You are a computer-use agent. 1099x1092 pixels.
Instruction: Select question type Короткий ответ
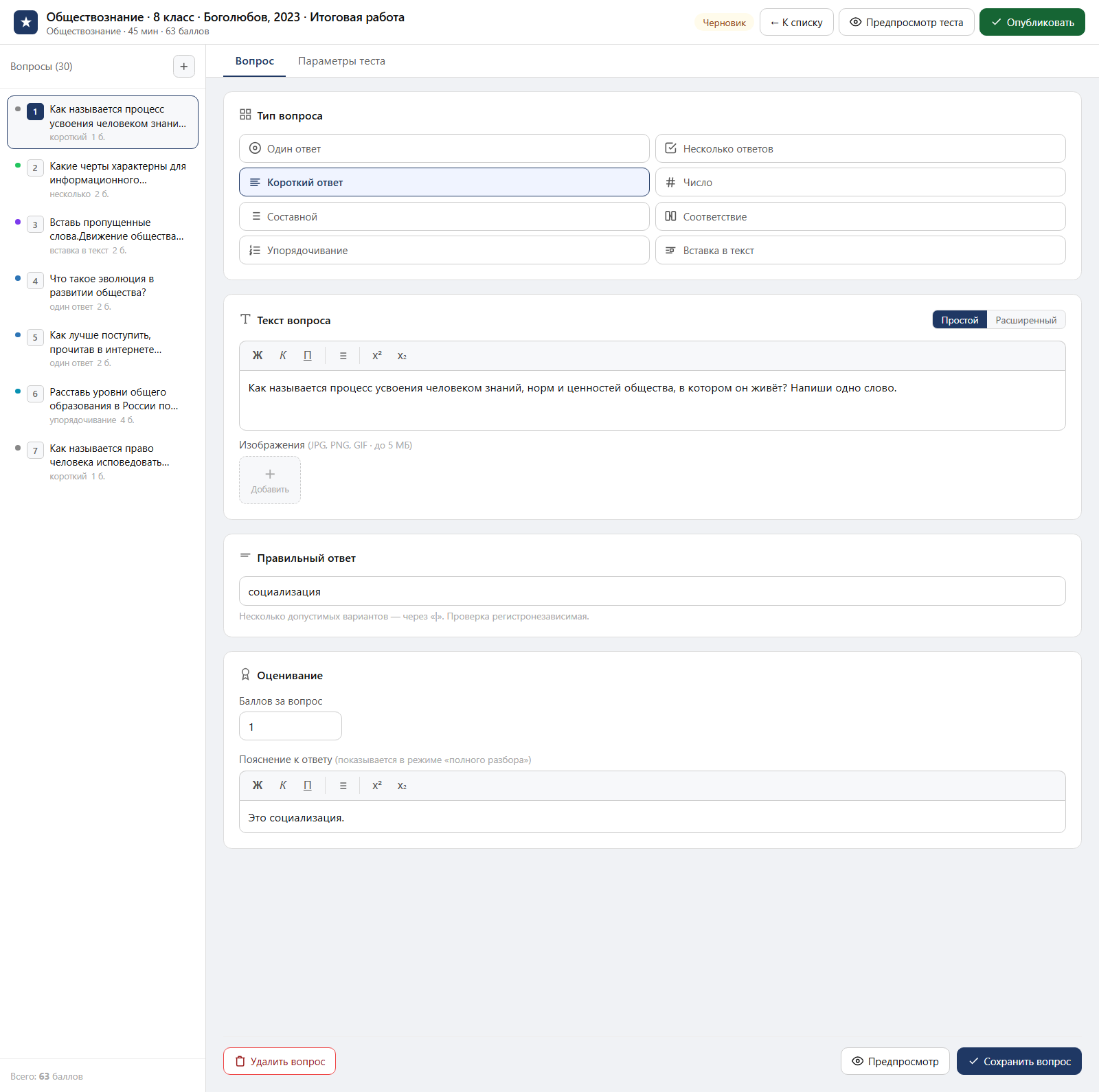pyautogui.click(x=444, y=182)
